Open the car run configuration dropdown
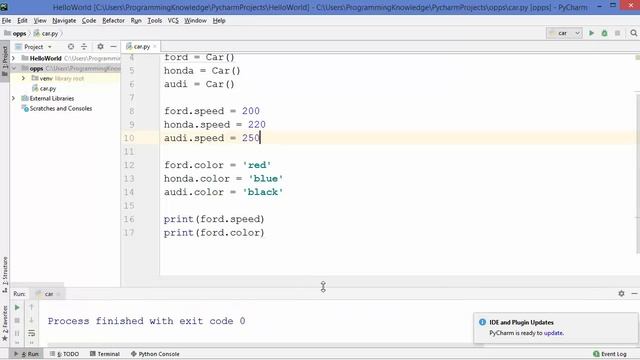Image resolution: width=640 pixels, height=360 pixels. (564, 33)
